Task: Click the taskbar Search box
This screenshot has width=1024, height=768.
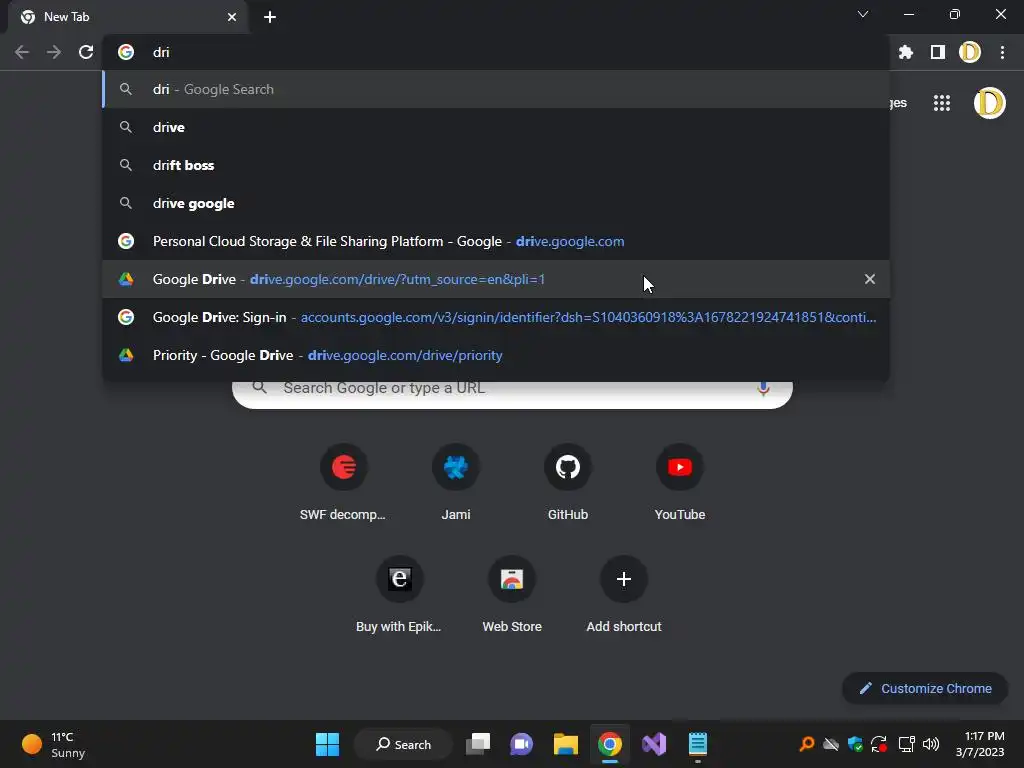Action: pos(404,744)
